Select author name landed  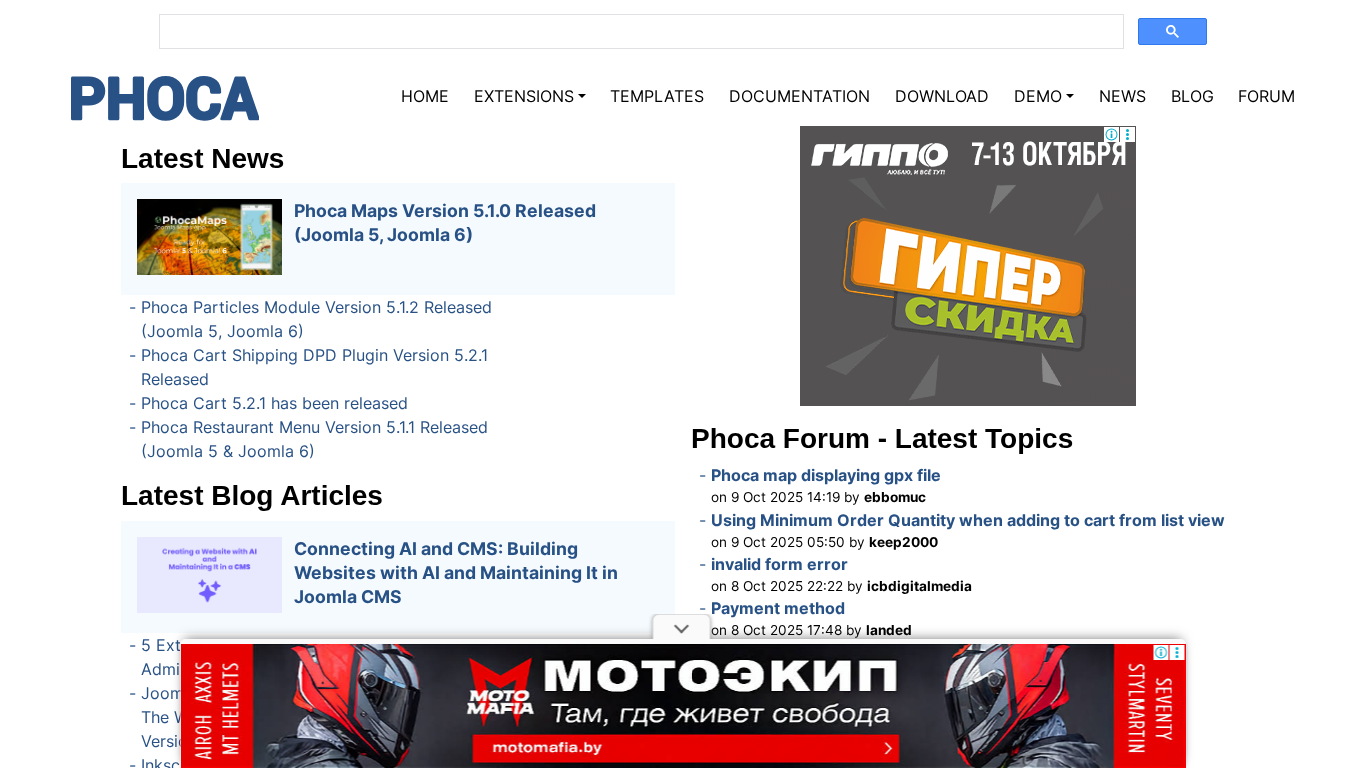click(x=889, y=630)
